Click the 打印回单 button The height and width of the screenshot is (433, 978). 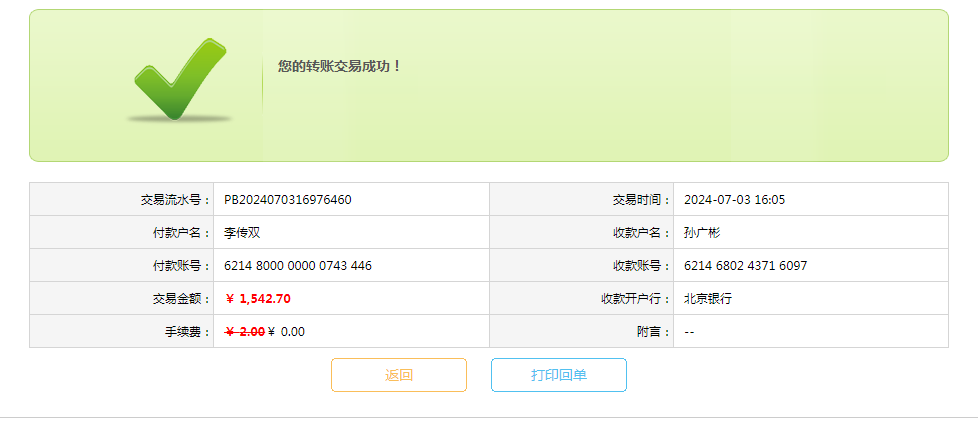point(559,375)
